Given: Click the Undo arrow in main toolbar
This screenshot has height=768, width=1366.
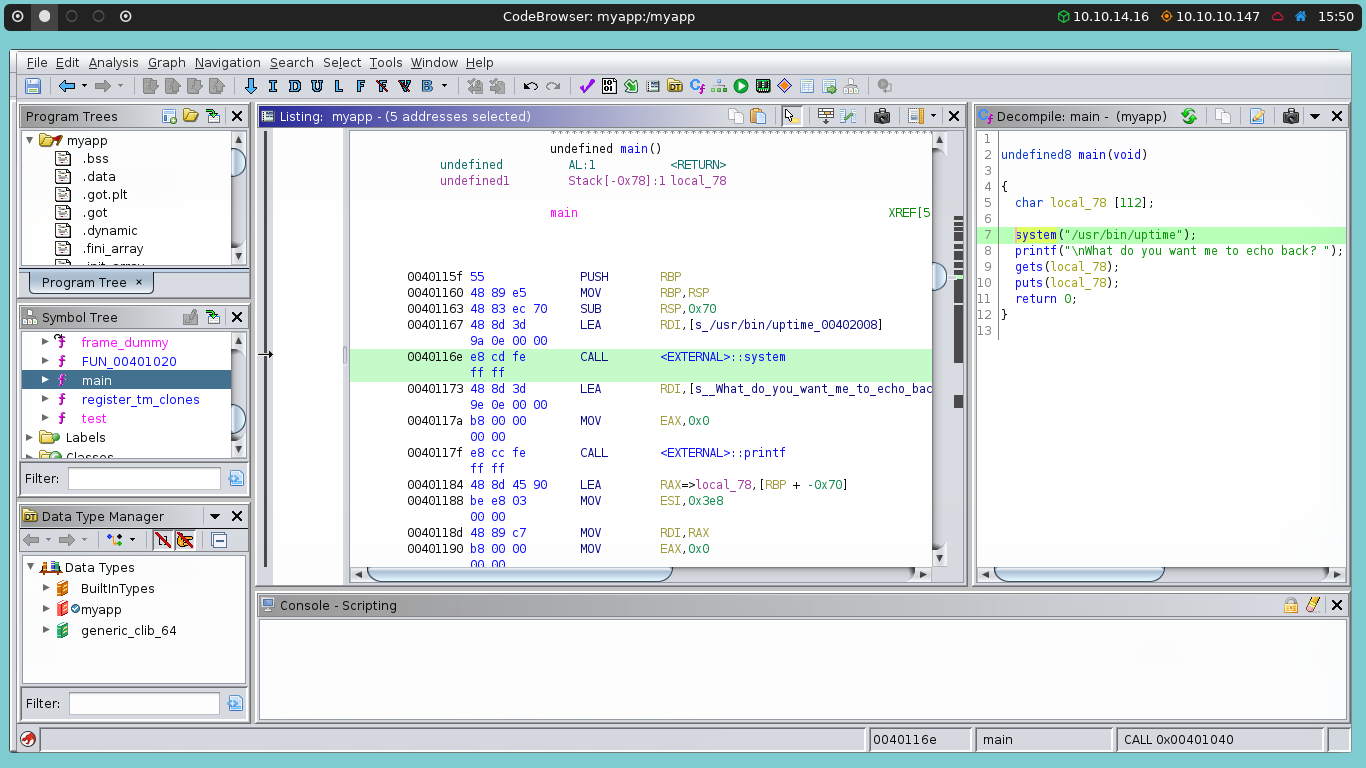Looking at the screenshot, I should coord(530,86).
